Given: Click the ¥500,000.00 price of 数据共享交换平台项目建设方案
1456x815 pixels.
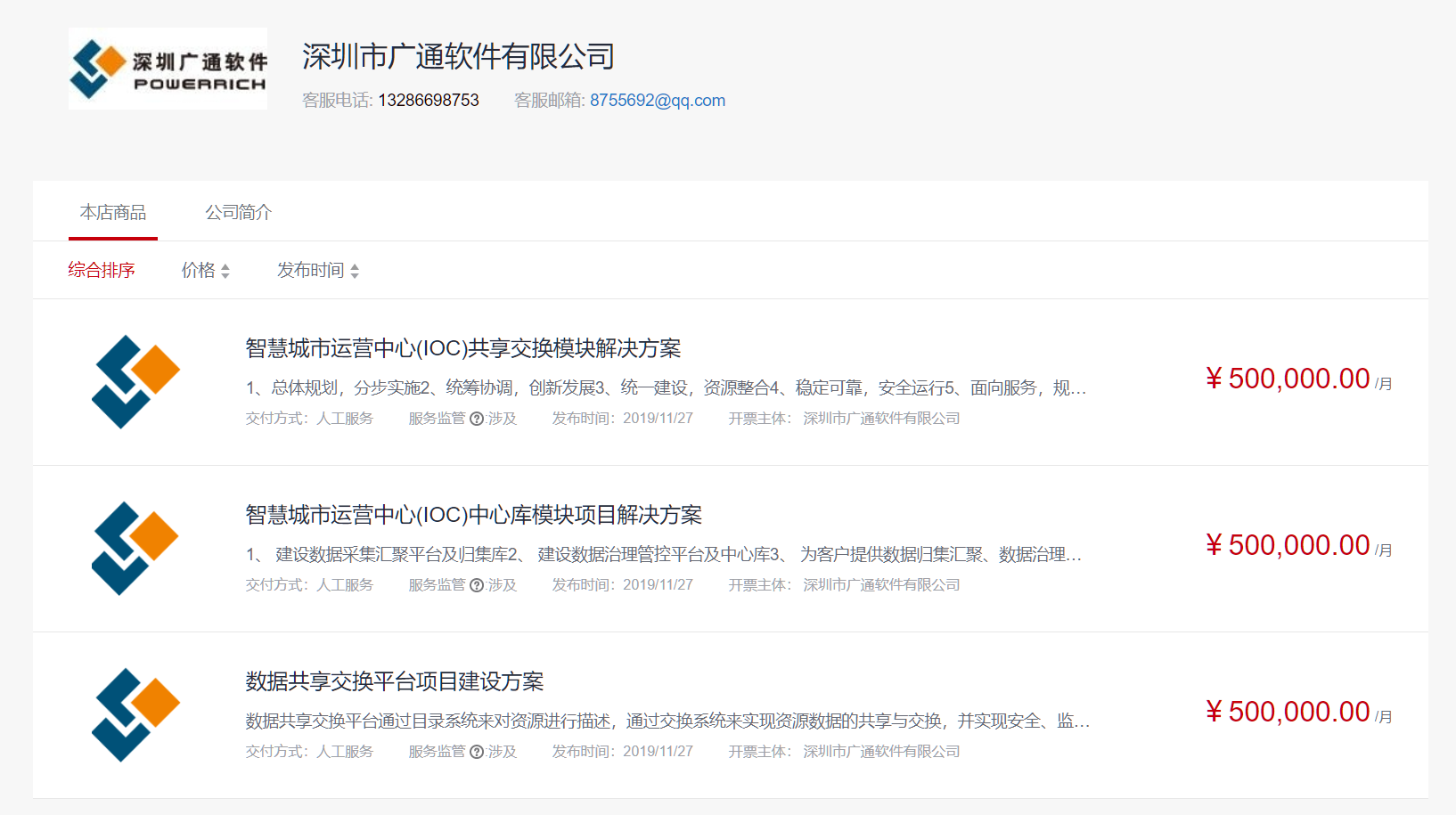Looking at the screenshot, I should [x=1288, y=712].
